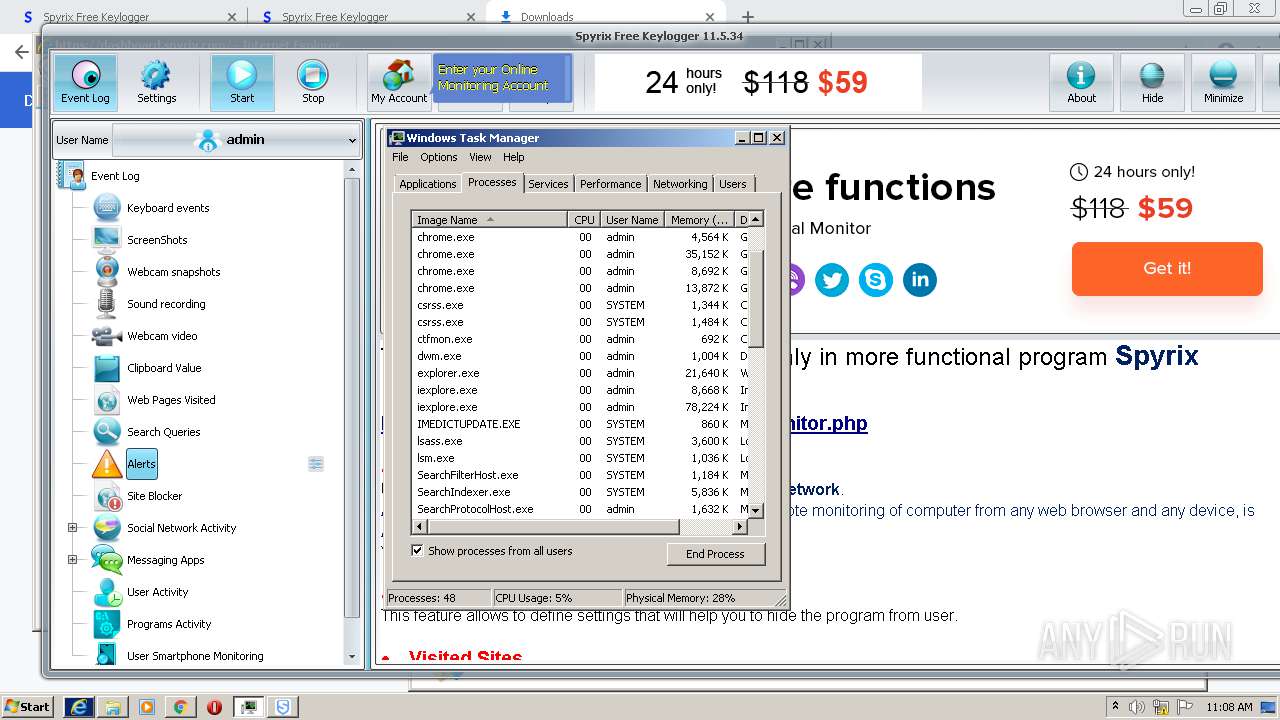The width and height of the screenshot is (1280, 720).
Task: Open new browser tab plus button
Action: (x=747, y=16)
